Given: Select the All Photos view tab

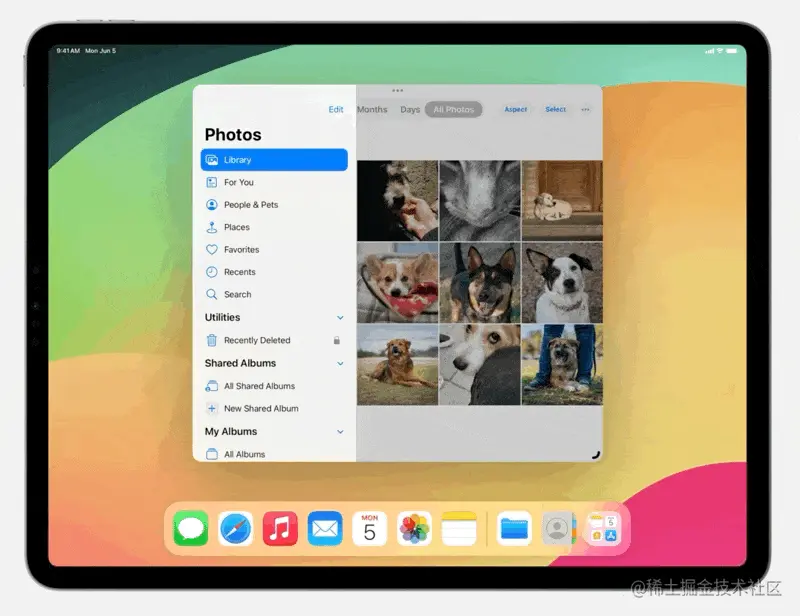Looking at the screenshot, I should pyautogui.click(x=454, y=109).
